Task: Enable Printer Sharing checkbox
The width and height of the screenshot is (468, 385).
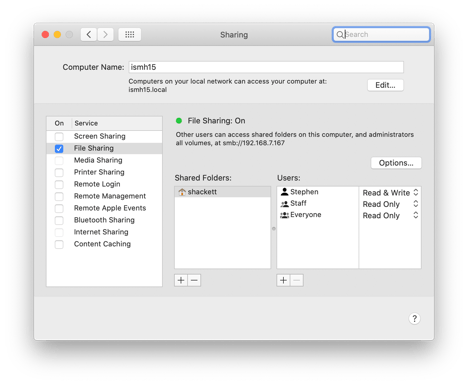Action: click(x=59, y=172)
